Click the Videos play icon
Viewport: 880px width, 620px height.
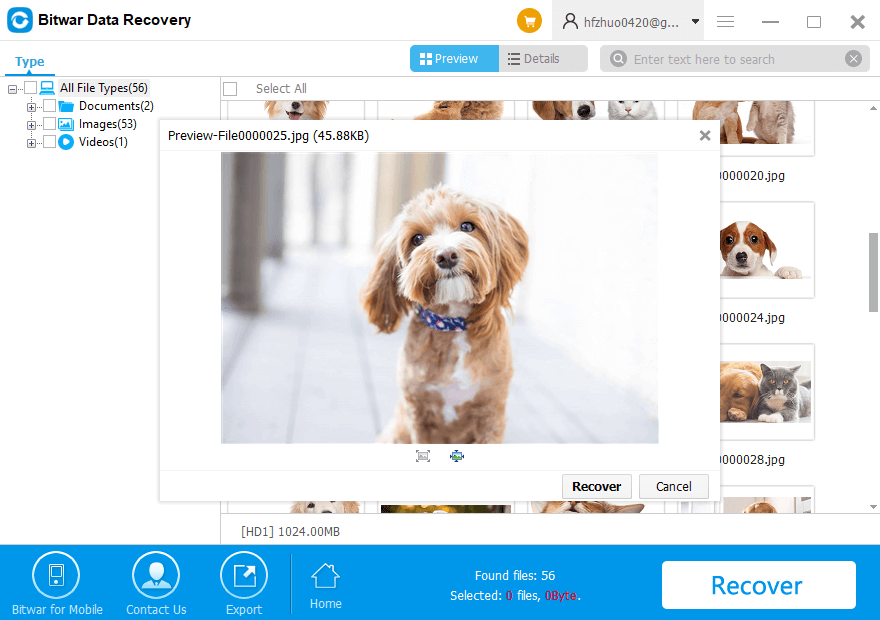pyautogui.click(x=66, y=142)
